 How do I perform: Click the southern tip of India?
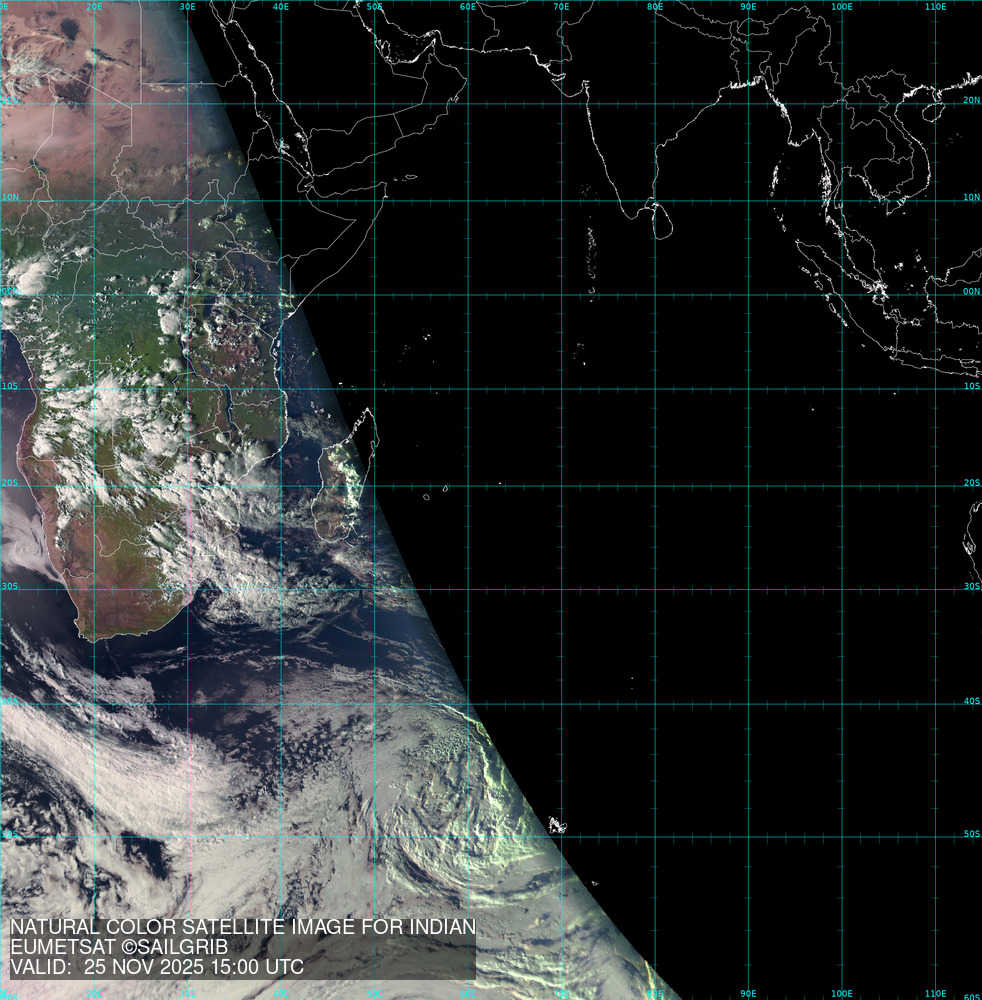(627, 212)
